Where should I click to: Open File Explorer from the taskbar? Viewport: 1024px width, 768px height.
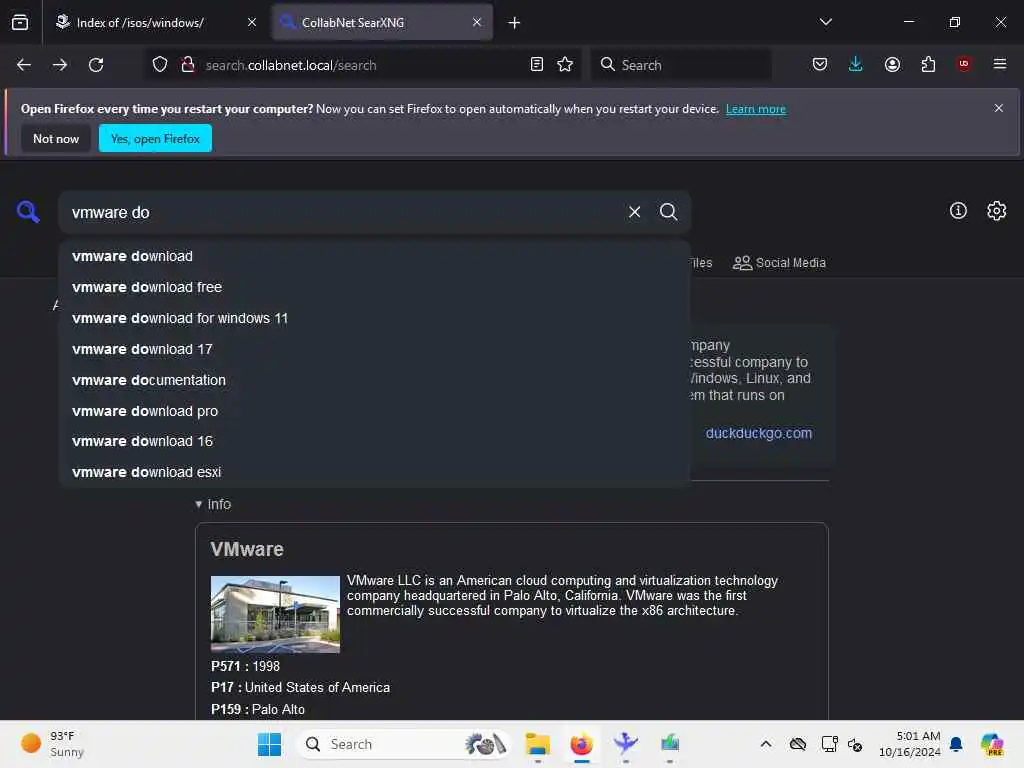click(537, 744)
